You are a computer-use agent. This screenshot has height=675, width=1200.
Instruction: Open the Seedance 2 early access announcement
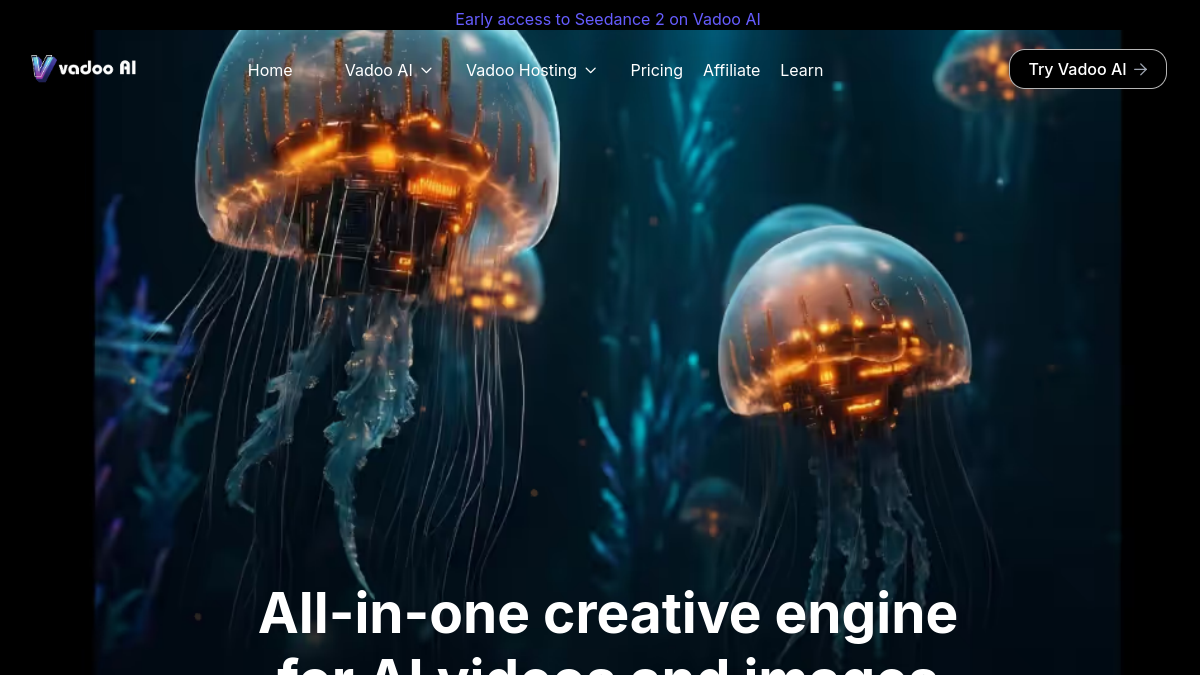point(608,19)
